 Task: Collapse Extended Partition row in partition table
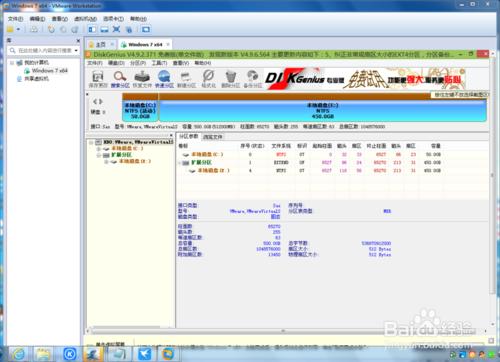179,163
